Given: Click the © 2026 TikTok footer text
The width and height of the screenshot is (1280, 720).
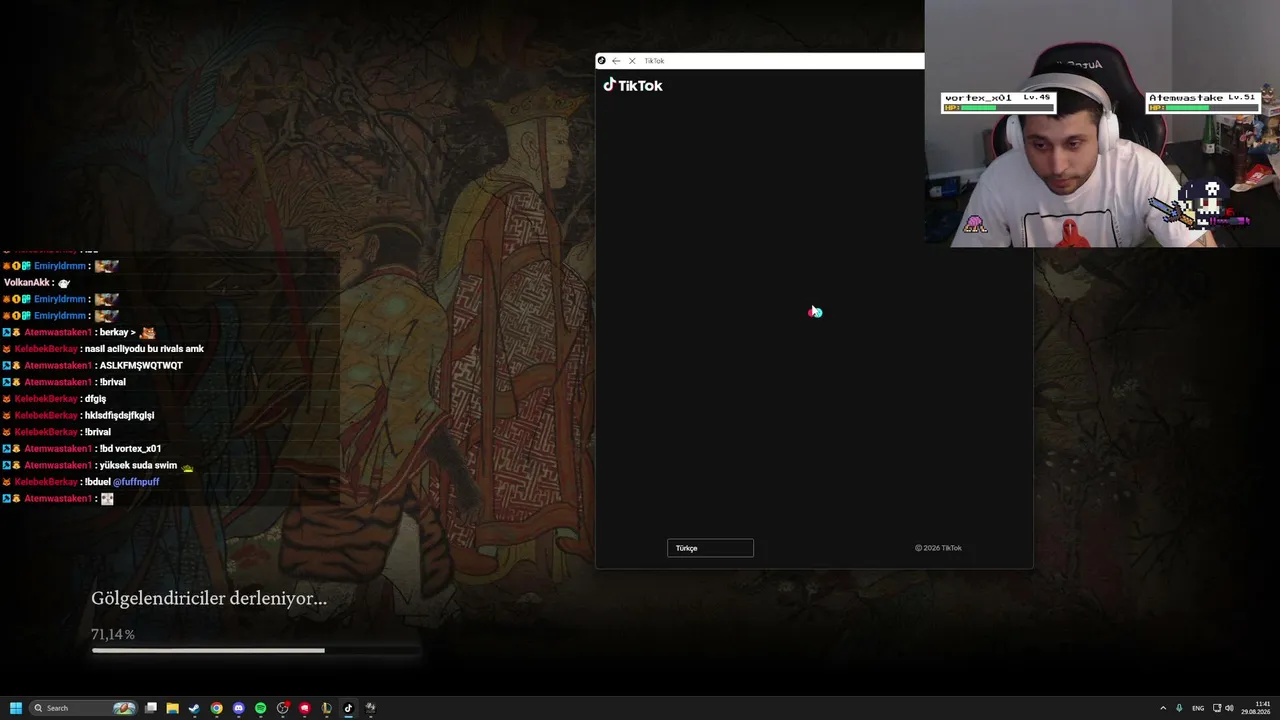Looking at the screenshot, I should pos(938,548).
